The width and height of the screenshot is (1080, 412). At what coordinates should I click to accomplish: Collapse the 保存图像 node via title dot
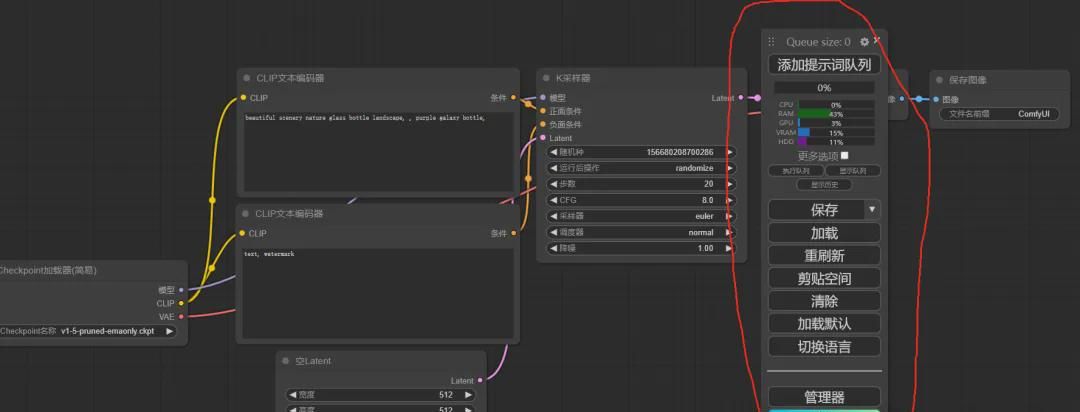(939, 80)
